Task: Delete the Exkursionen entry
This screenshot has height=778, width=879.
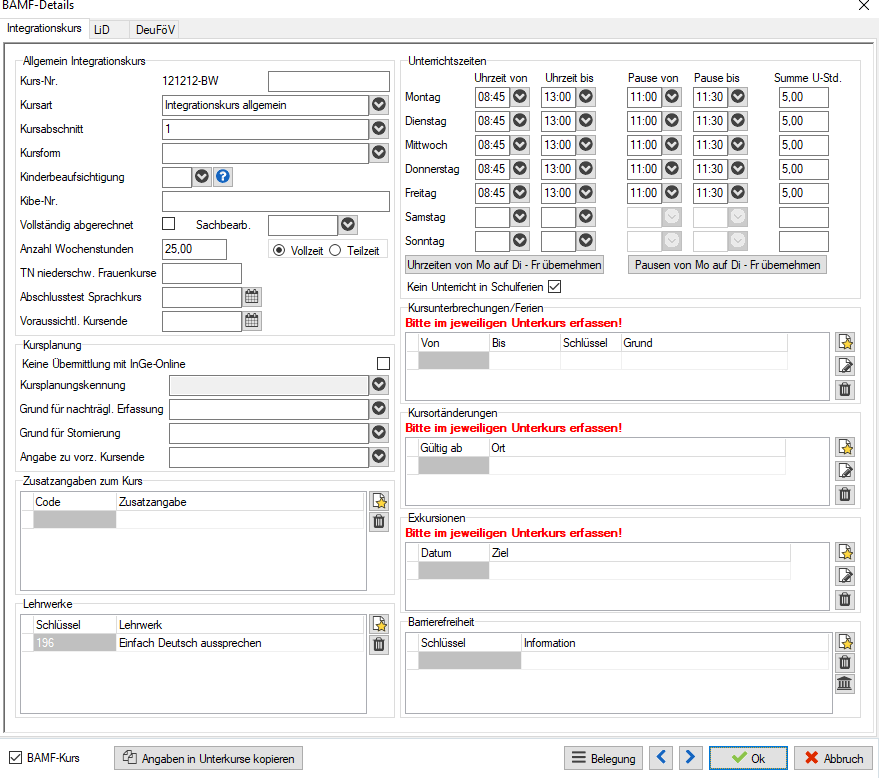Action: tap(845, 599)
